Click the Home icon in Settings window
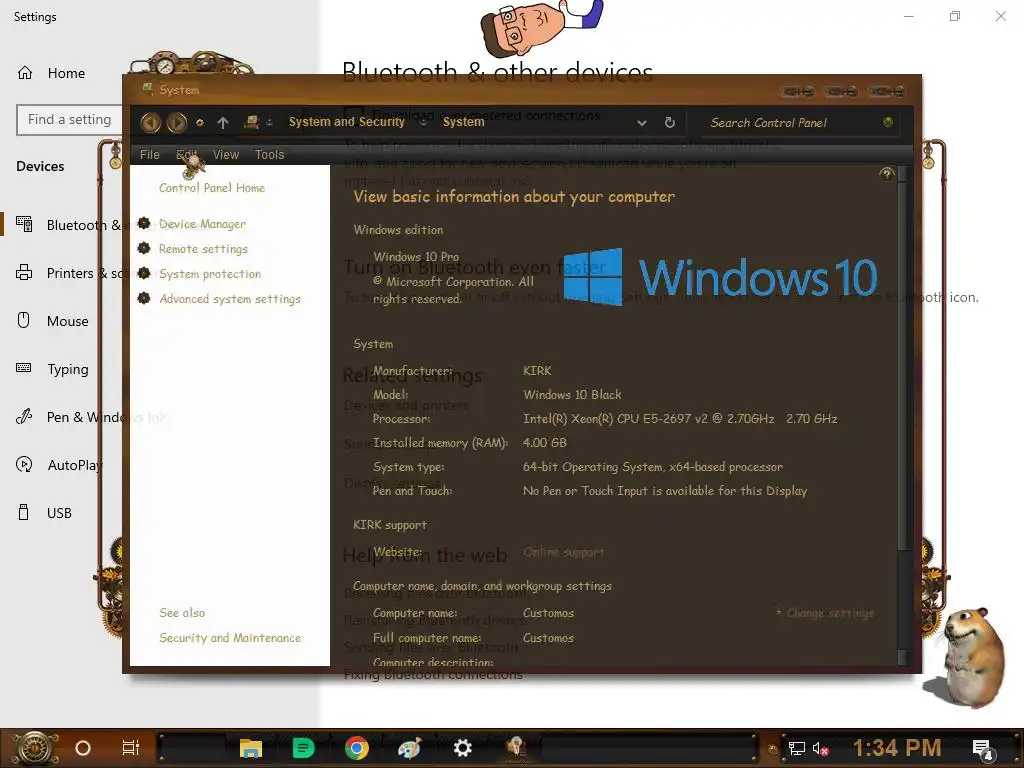Image resolution: width=1024 pixels, height=768 pixels. click(x=25, y=72)
